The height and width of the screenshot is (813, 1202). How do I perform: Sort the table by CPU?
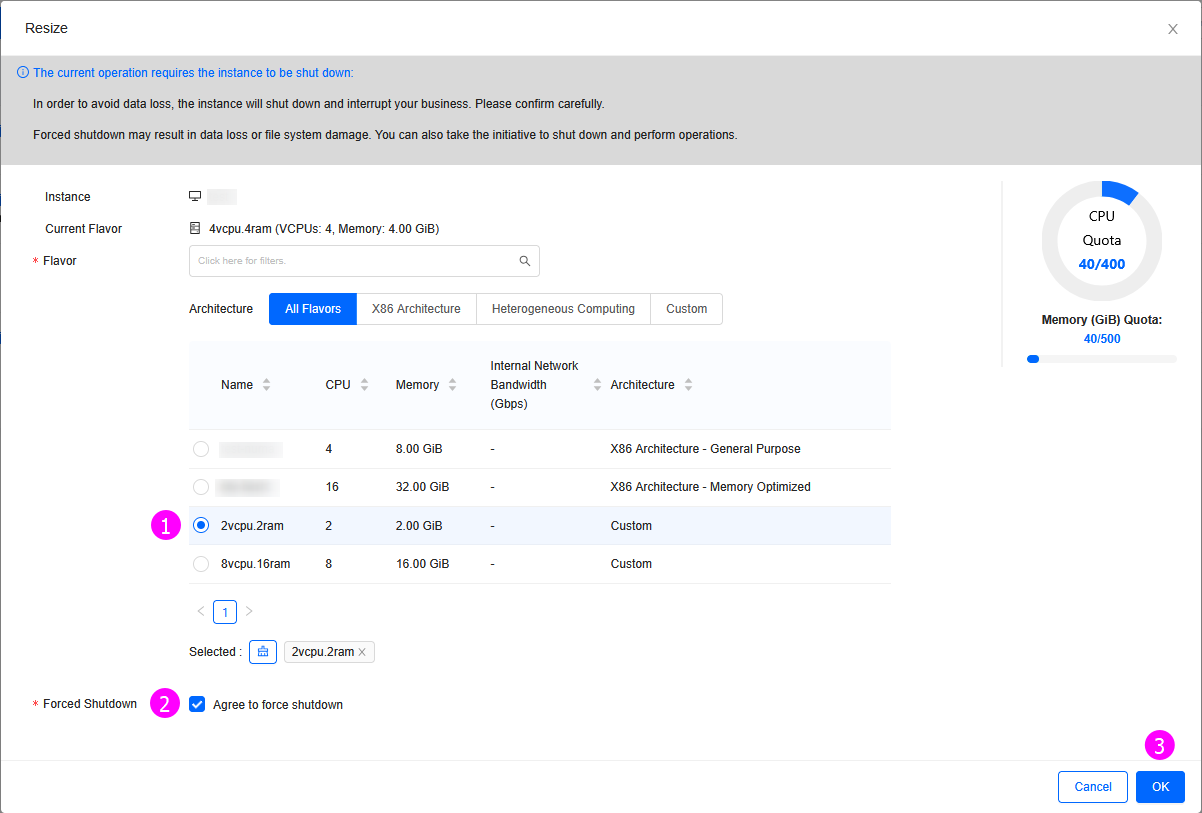click(x=364, y=385)
